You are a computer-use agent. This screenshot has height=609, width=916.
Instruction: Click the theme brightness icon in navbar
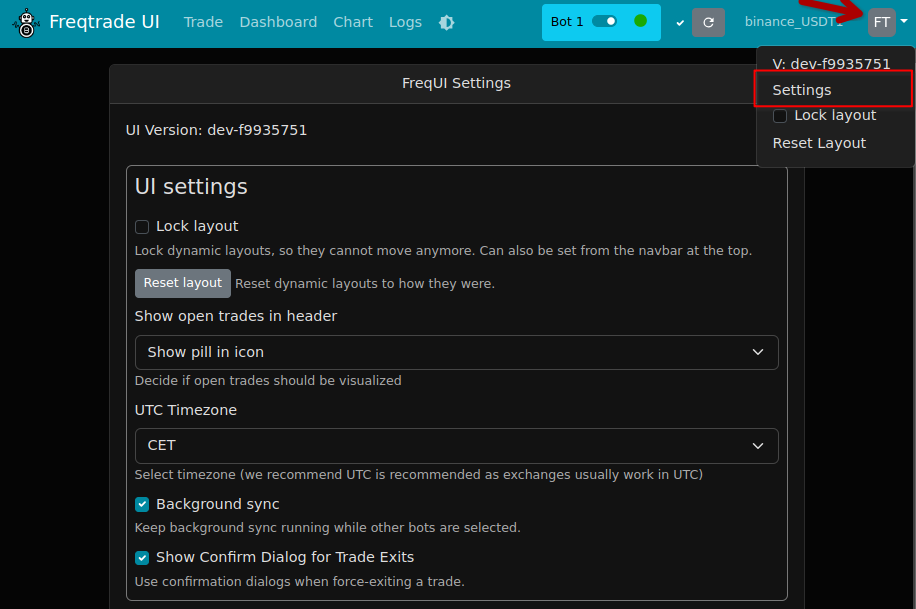click(x=446, y=22)
